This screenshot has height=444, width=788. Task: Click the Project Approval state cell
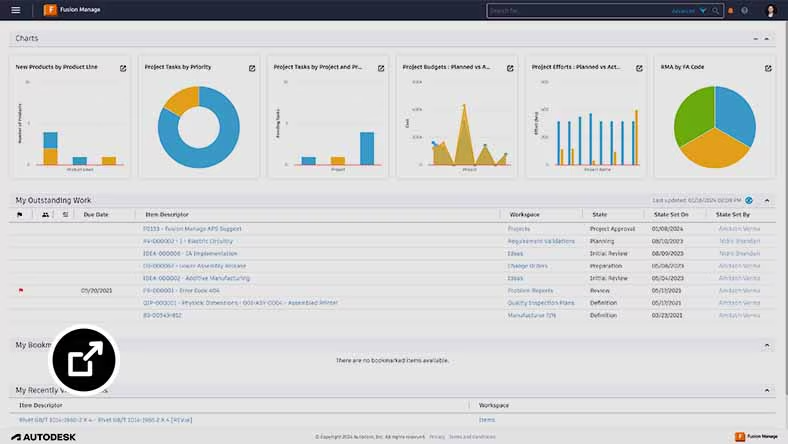click(x=612, y=229)
